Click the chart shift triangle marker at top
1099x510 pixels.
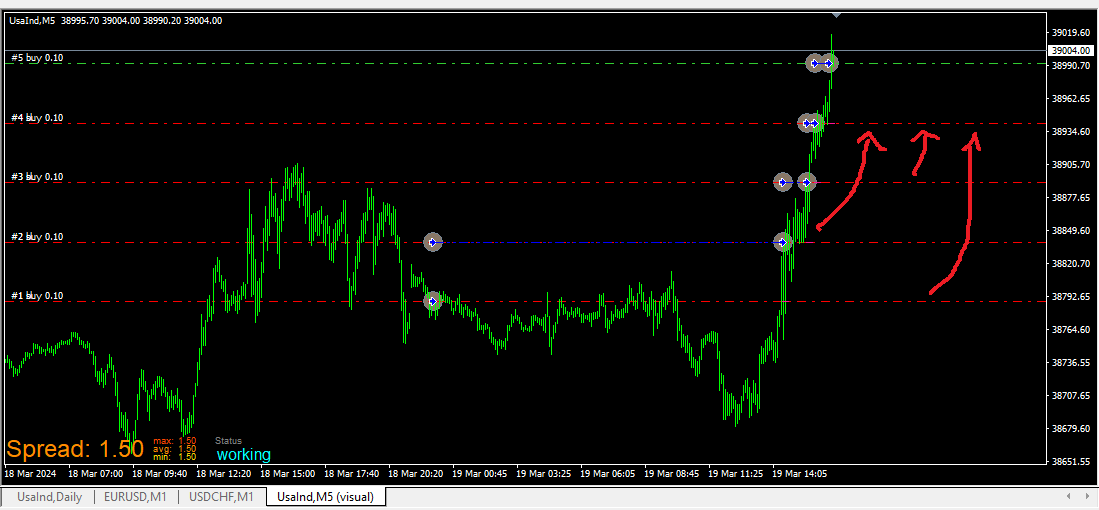pos(836,14)
